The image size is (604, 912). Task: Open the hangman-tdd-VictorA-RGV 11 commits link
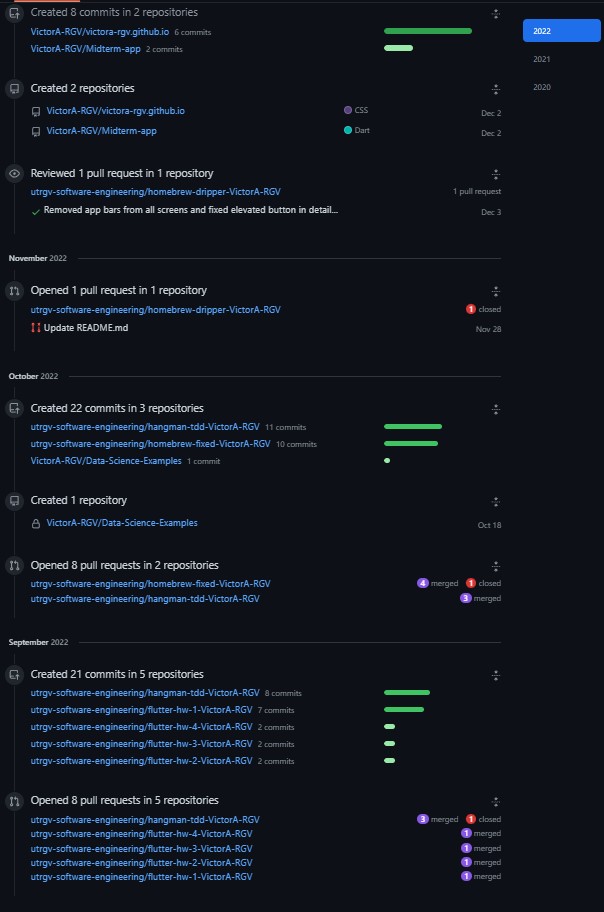(145, 427)
